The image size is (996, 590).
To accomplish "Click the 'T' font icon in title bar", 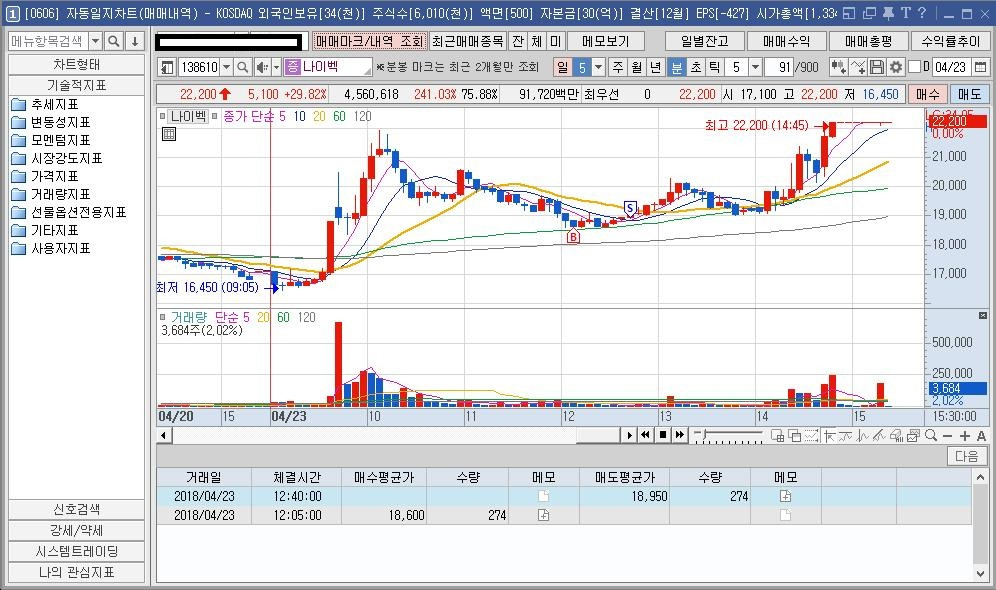I will click(x=905, y=13).
